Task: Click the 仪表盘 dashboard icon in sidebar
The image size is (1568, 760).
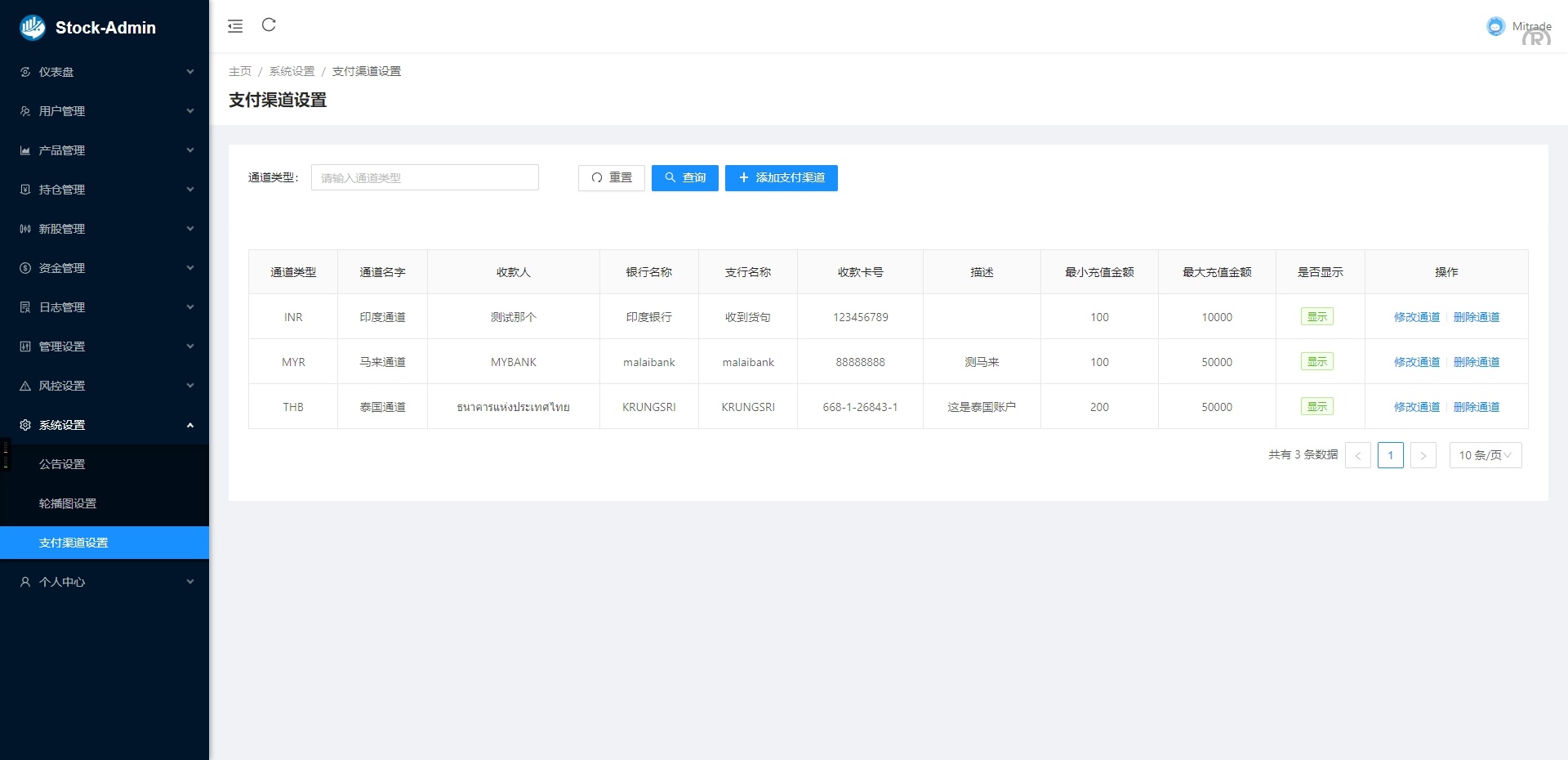Action: tap(25, 72)
